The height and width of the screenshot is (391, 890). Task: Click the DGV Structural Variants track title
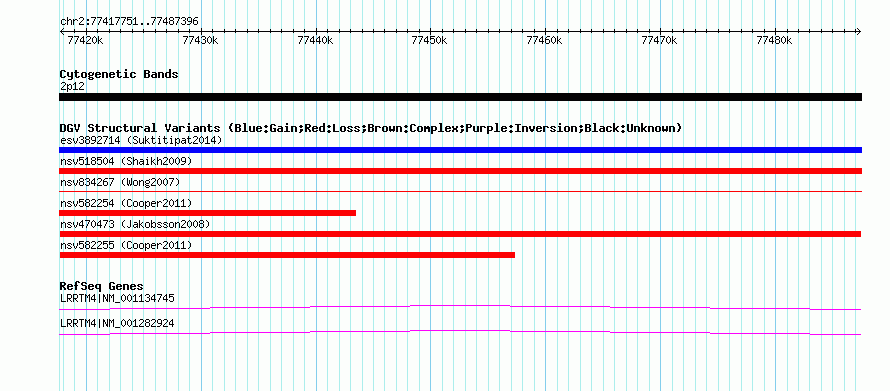(371, 128)
